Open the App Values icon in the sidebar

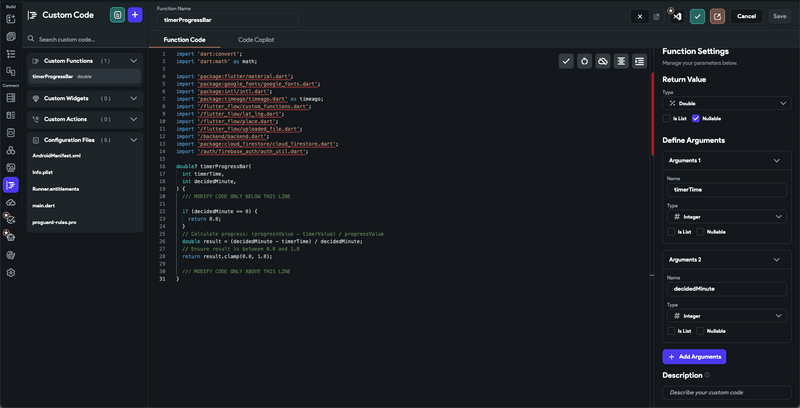tap(11, 133)
